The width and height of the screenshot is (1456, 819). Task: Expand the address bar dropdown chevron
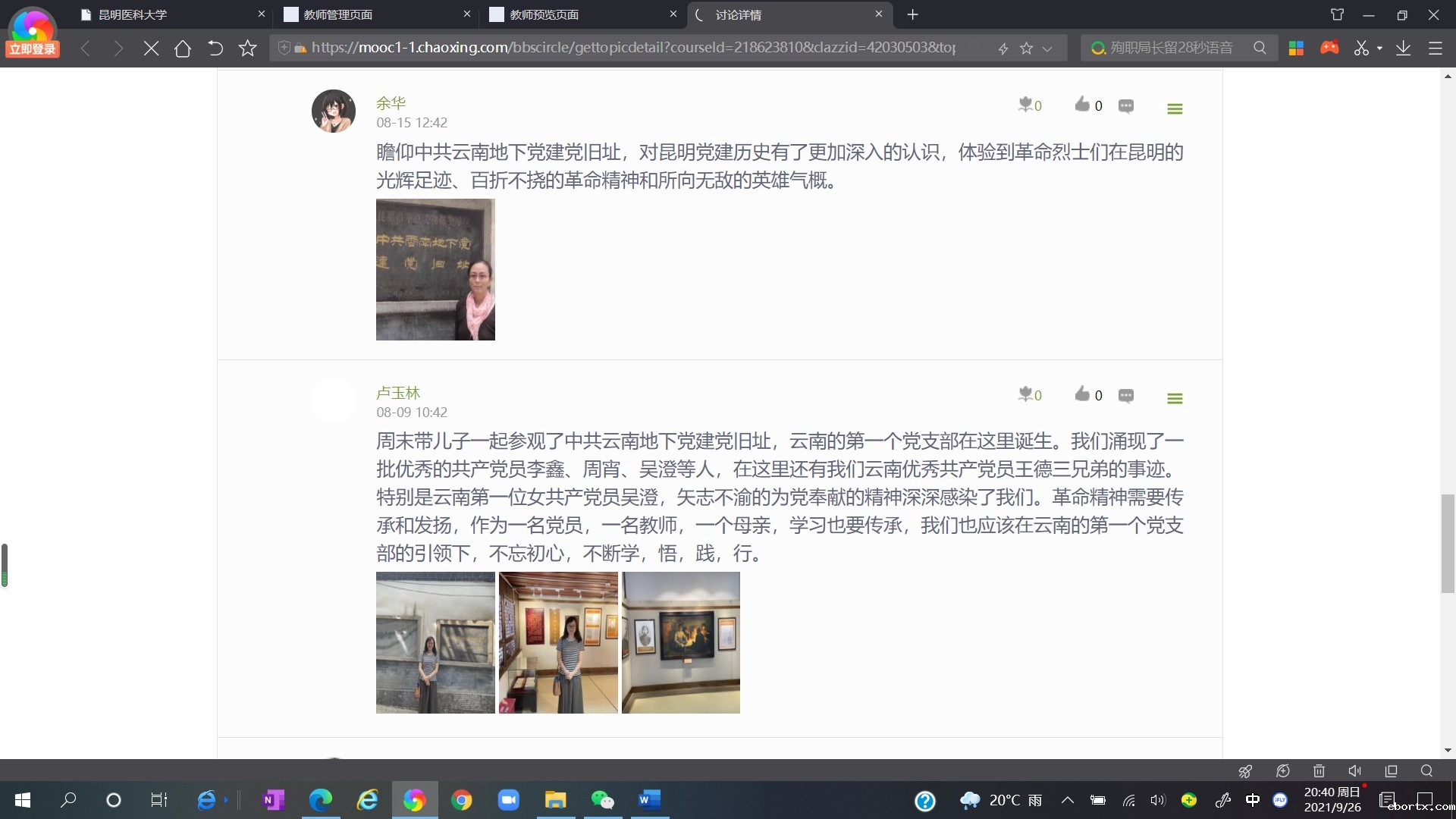click(x=1047, y=49)
